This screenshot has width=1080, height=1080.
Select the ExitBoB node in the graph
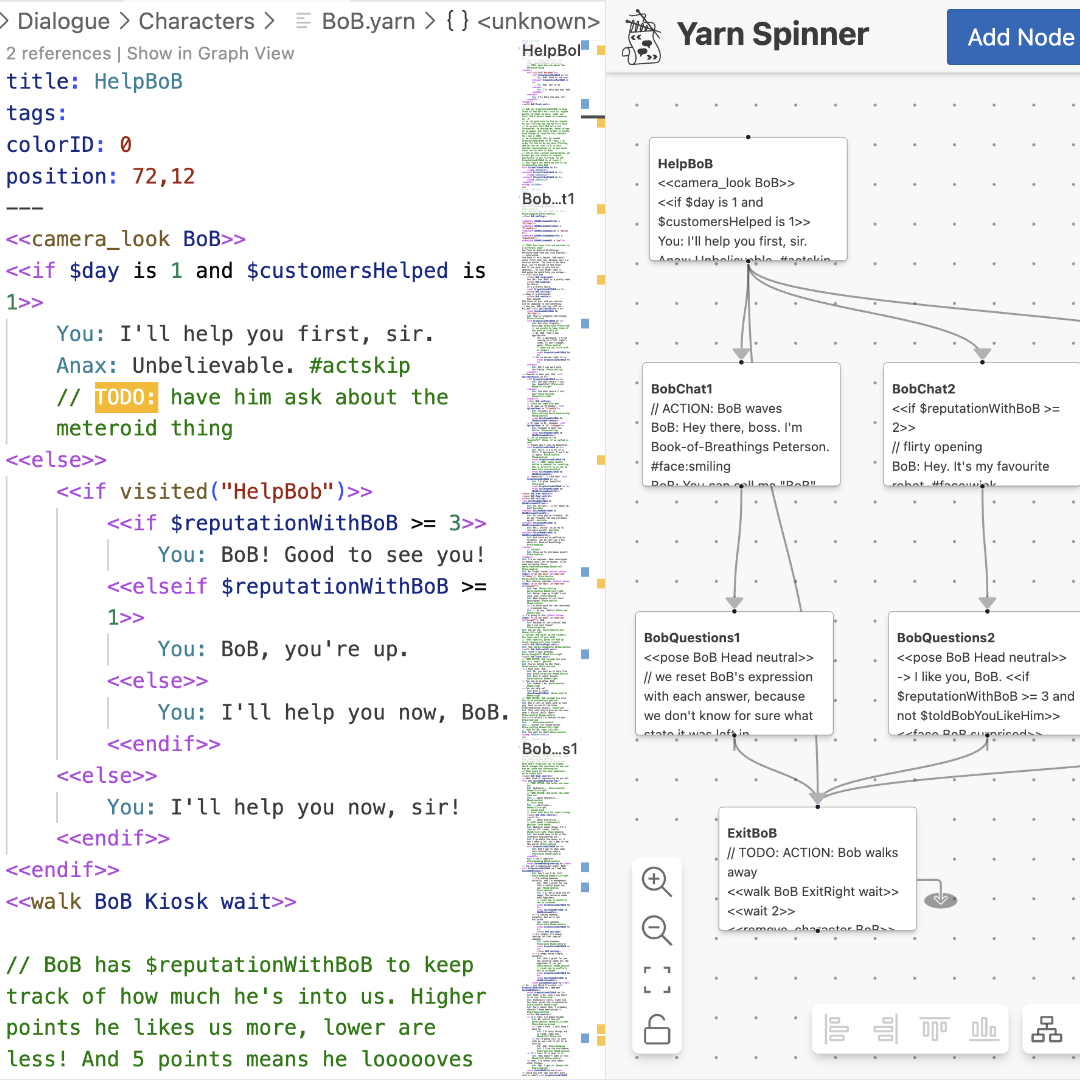click(816, 868)
